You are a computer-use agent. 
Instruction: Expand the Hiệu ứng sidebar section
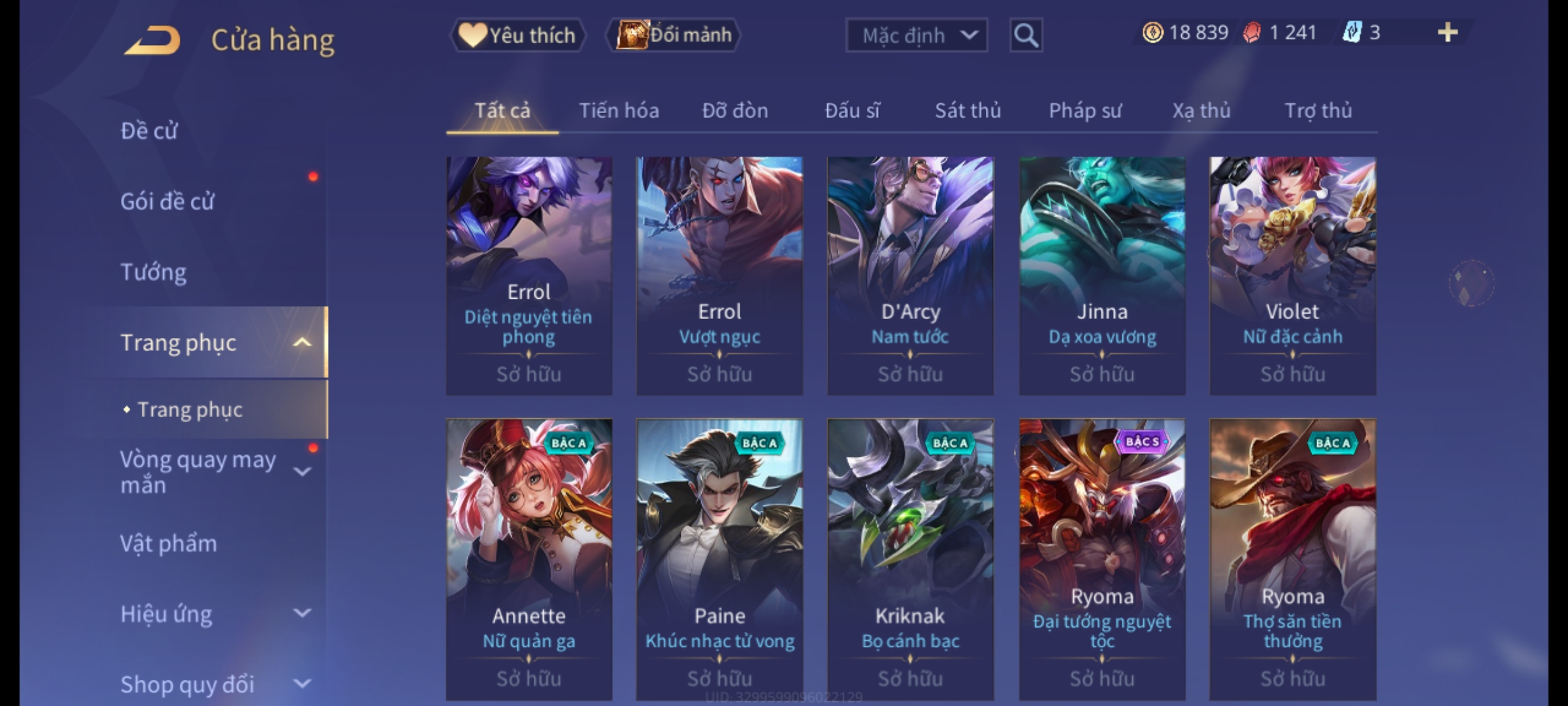302,613
